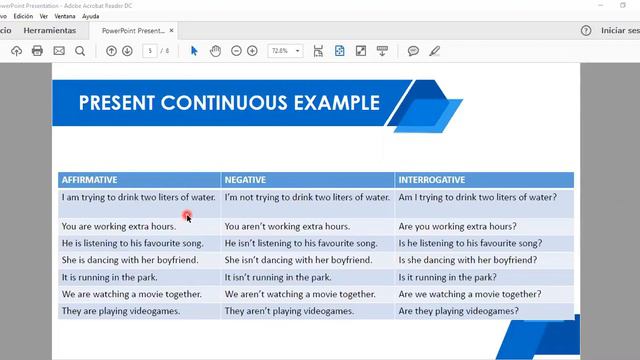Click 'He isn't listening to his favourite song.'

[x=301, y=244]
